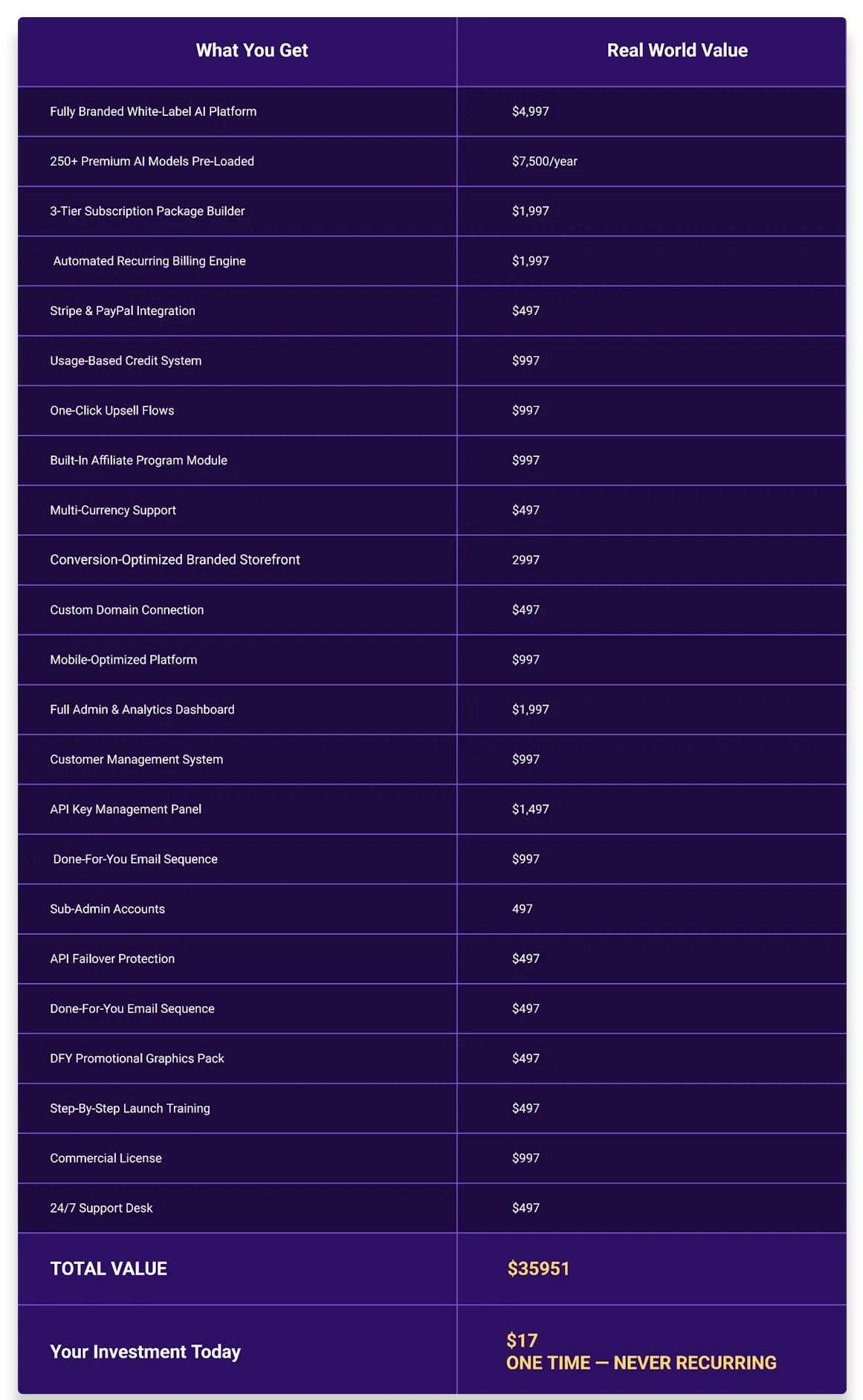Image resolution: width=863 pixels, height=1400 pixels.
Task: Select One-Click Upsell Flows
Action: (112, 410)
